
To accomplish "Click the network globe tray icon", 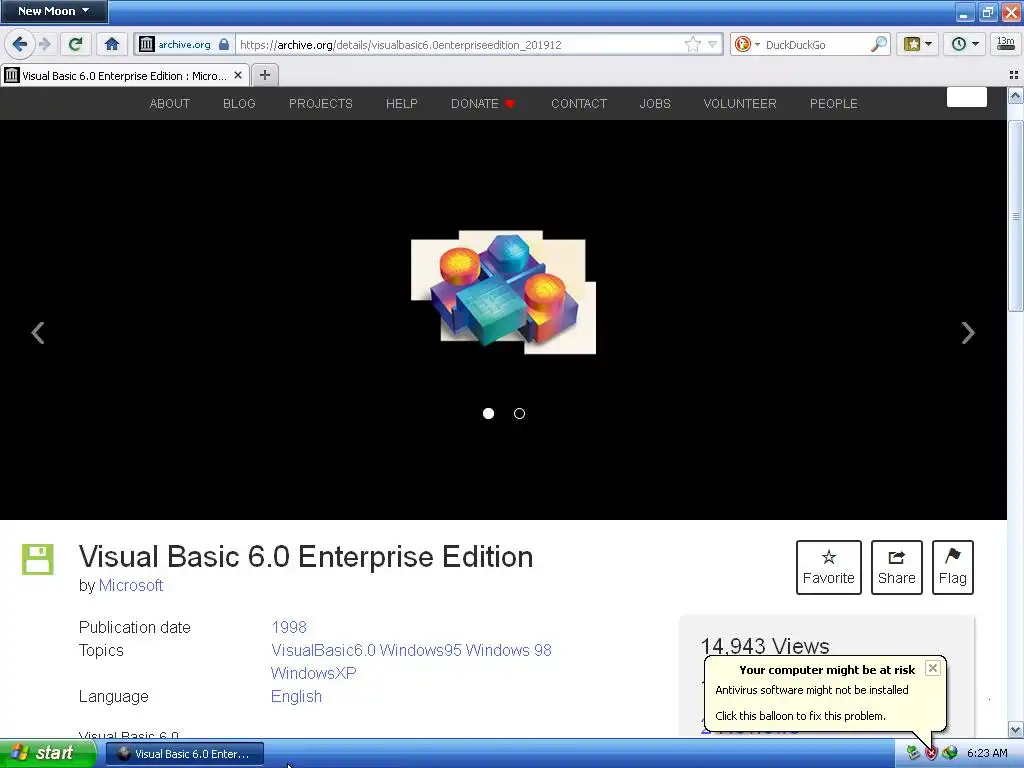I will tap(950, 753).
